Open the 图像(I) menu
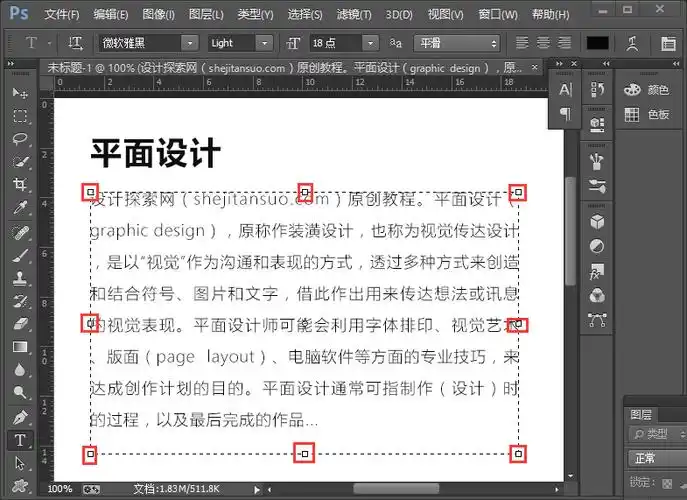The width and height of the screenshot is (687, 500). tap(158, 14)
